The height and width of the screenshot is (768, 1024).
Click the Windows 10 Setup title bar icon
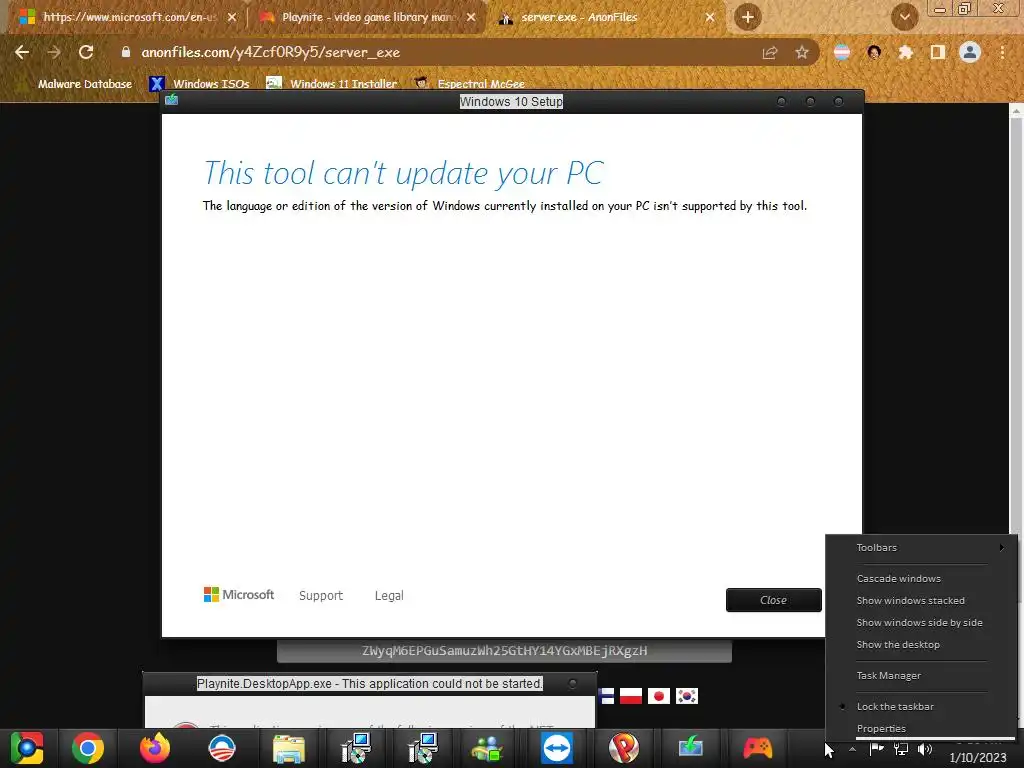point(172,100)
